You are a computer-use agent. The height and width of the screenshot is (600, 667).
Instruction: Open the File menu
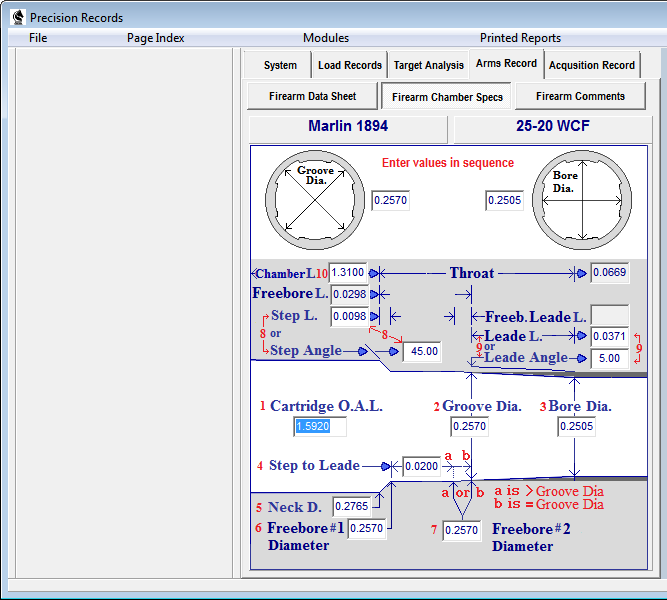click(x=38, y=38)
